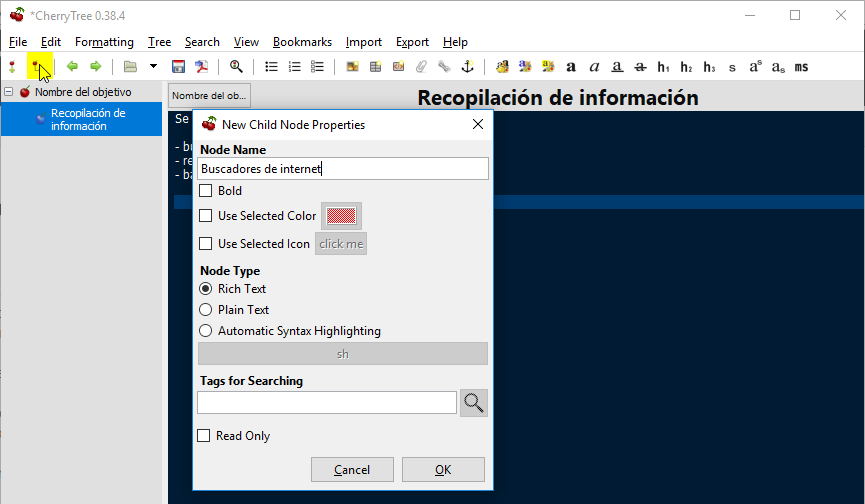Enable the Bold checkbox
The width and height of the screenshot is (865, 504).
205,191
